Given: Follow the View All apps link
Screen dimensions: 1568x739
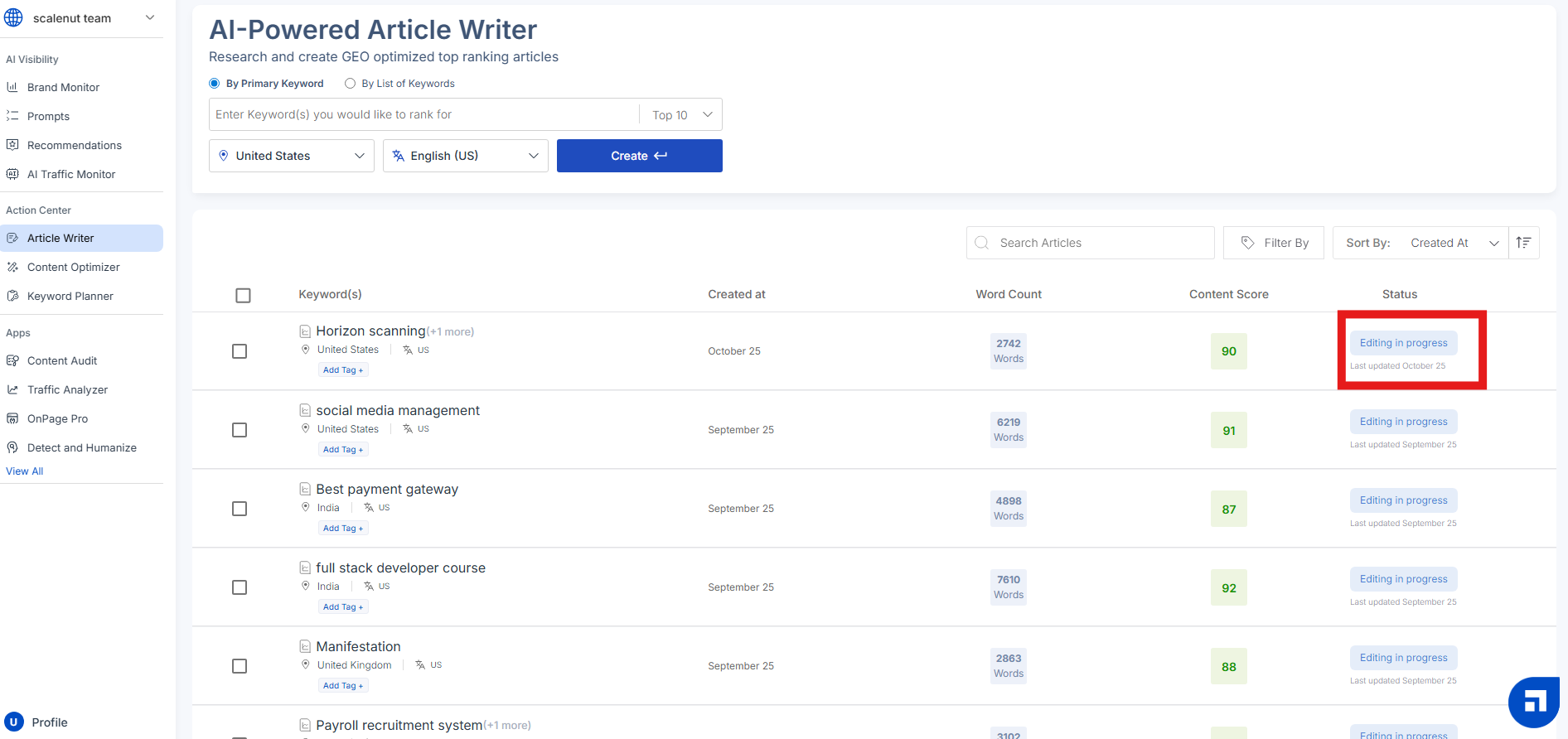Looking at the screenshot, I should coord(25,471).
